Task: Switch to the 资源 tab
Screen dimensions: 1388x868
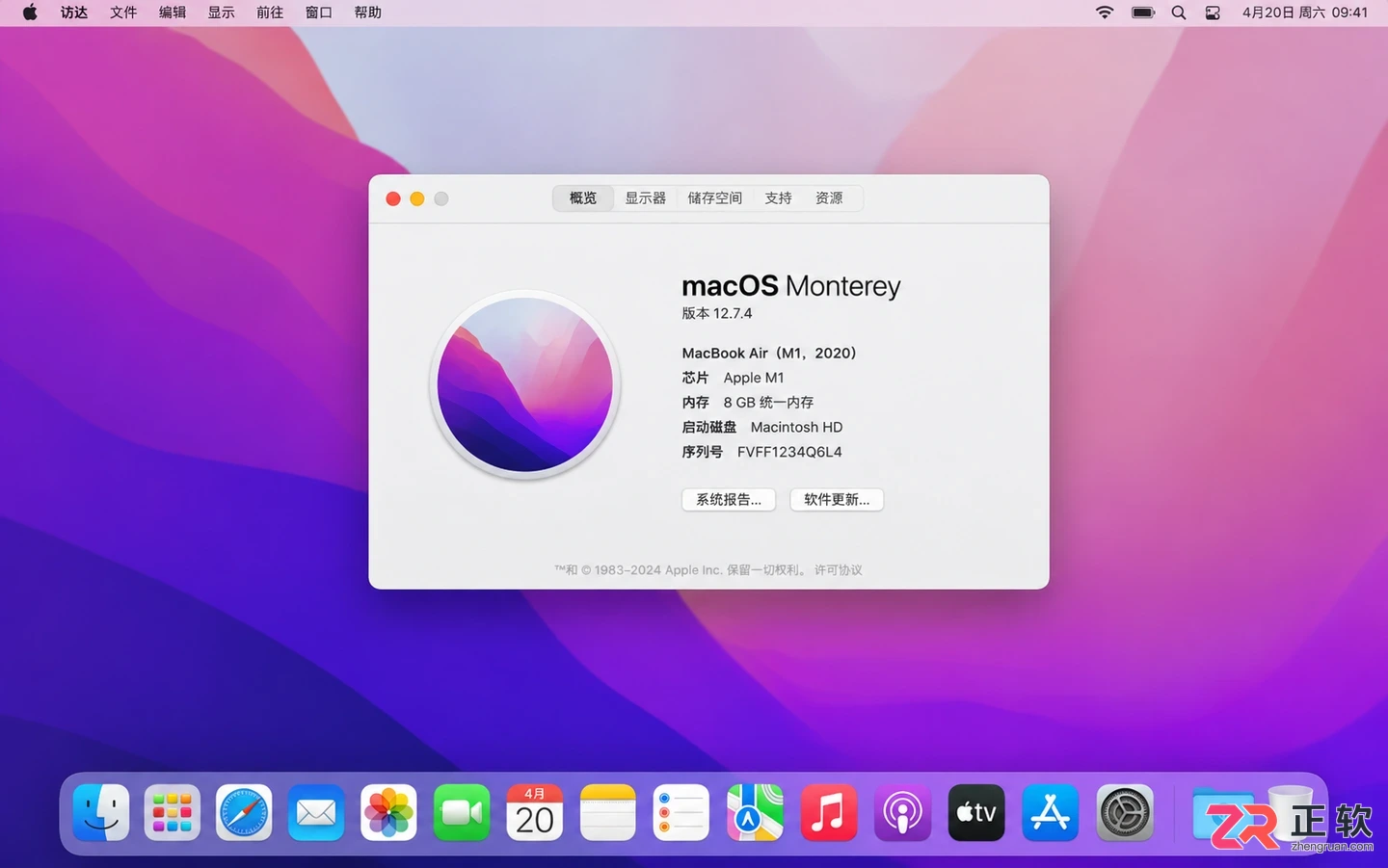Action: (x=829, y=198)
